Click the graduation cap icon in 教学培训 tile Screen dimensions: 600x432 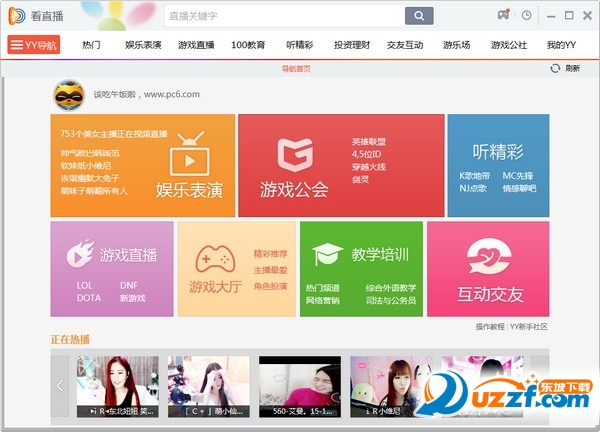(327, 254)
